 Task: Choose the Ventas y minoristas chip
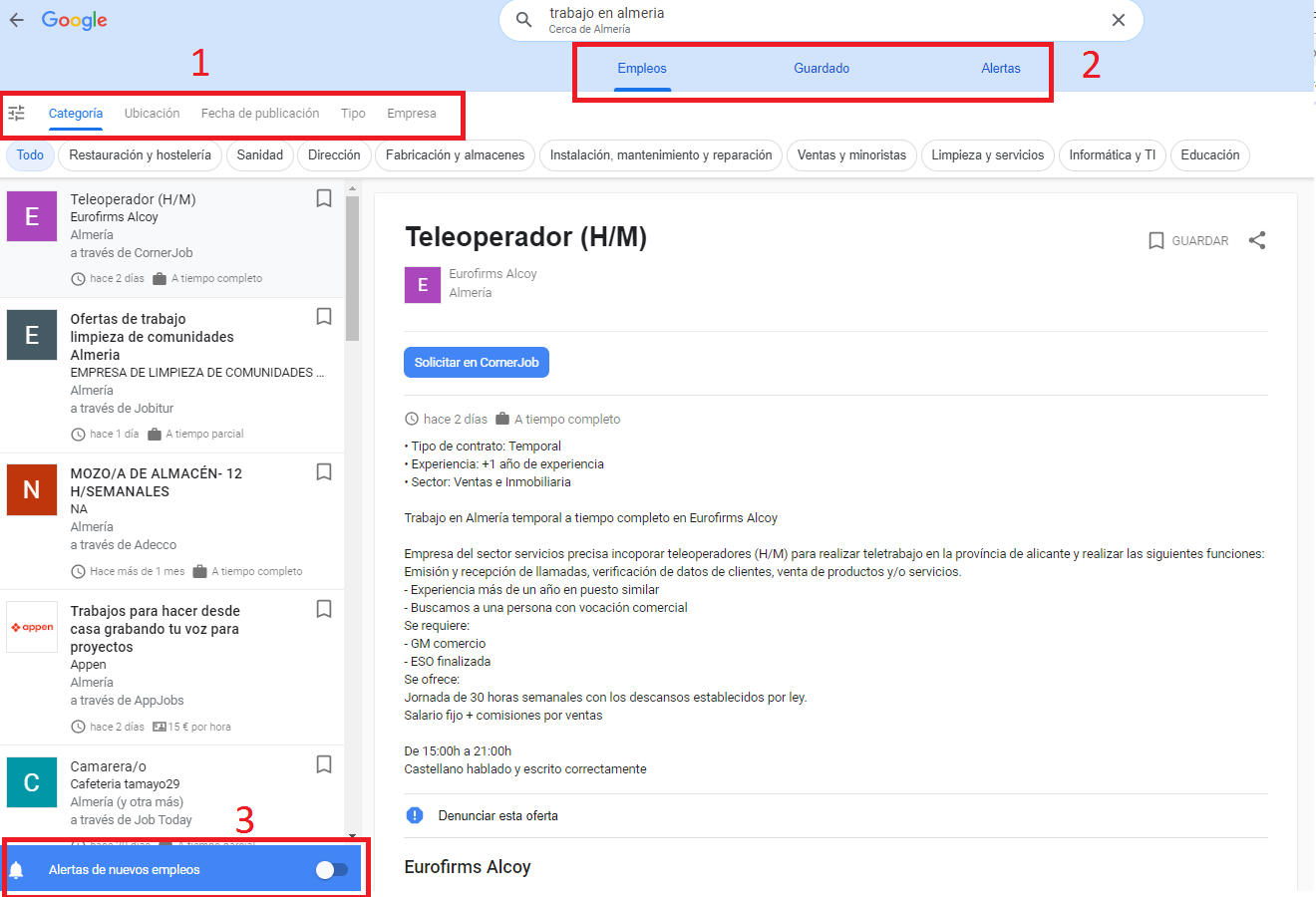851,155
